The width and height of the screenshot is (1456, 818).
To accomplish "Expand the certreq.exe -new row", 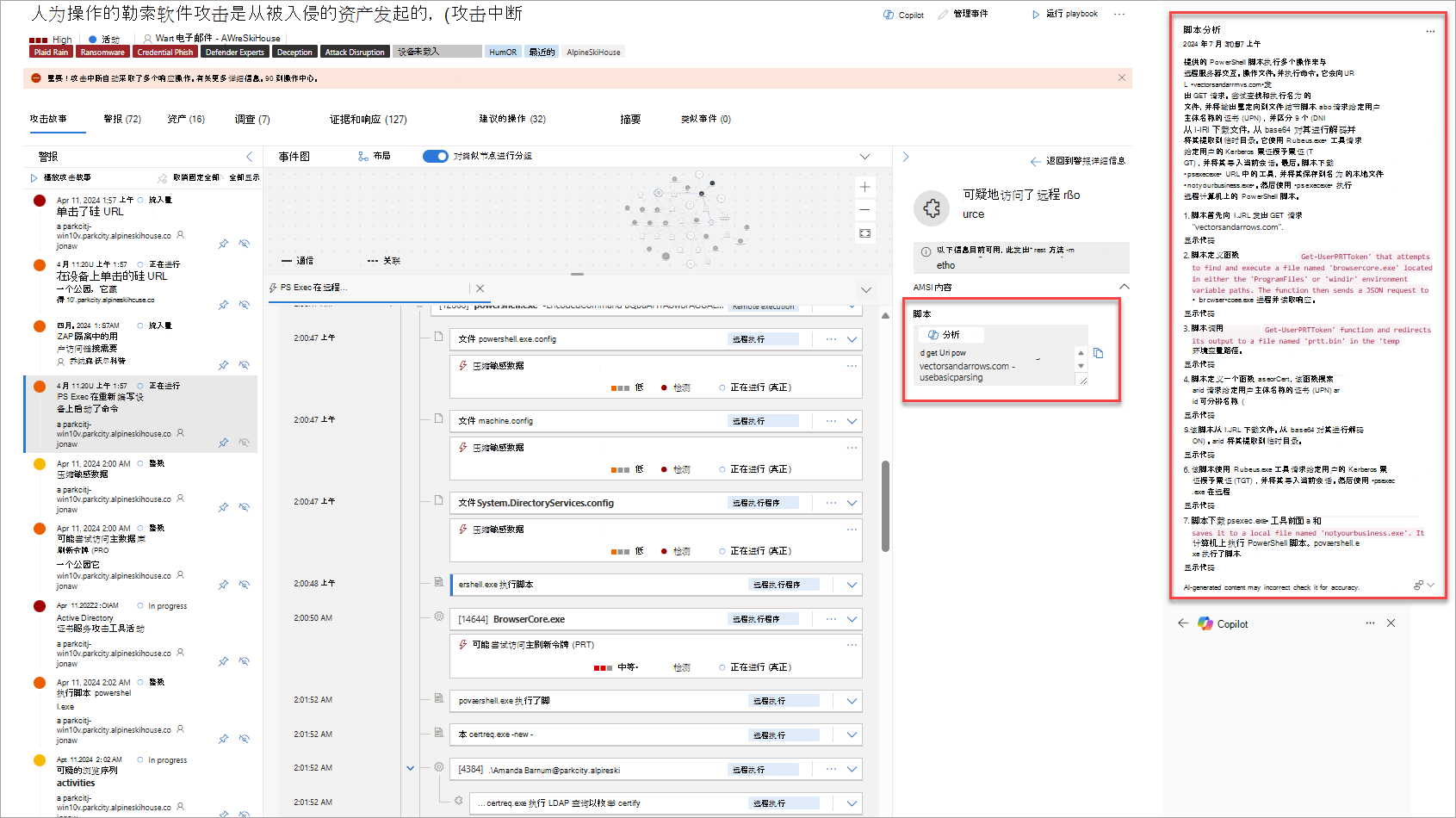I will point(852,735).
